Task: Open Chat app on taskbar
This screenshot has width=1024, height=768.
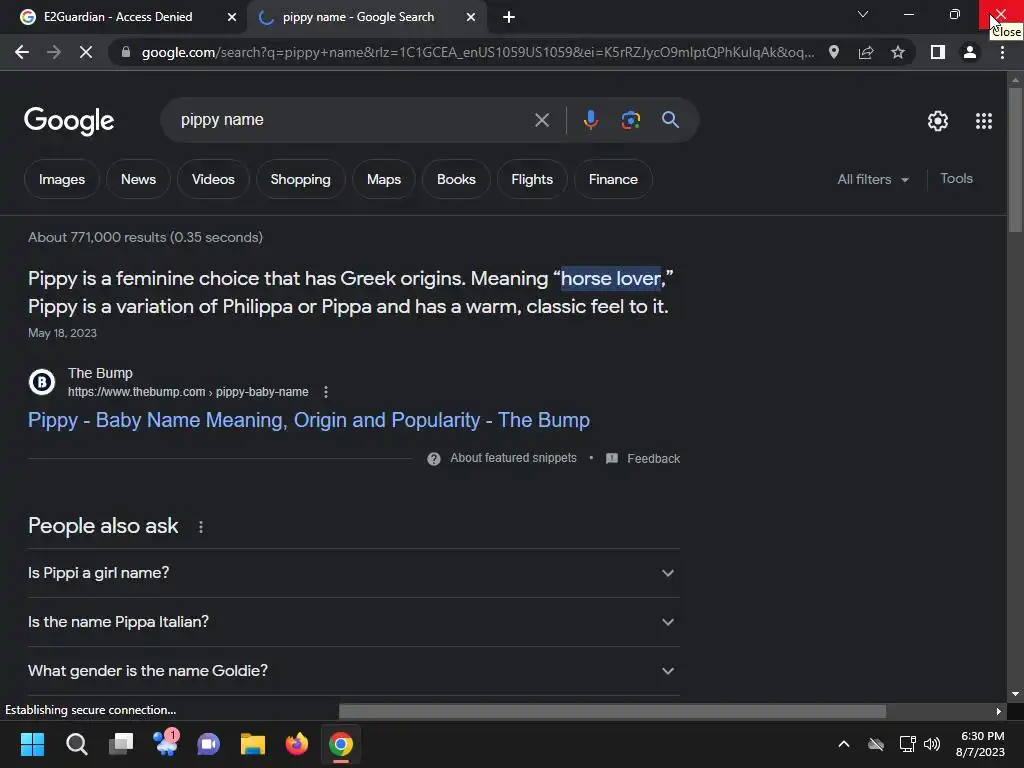Action: tap(208, 744)
